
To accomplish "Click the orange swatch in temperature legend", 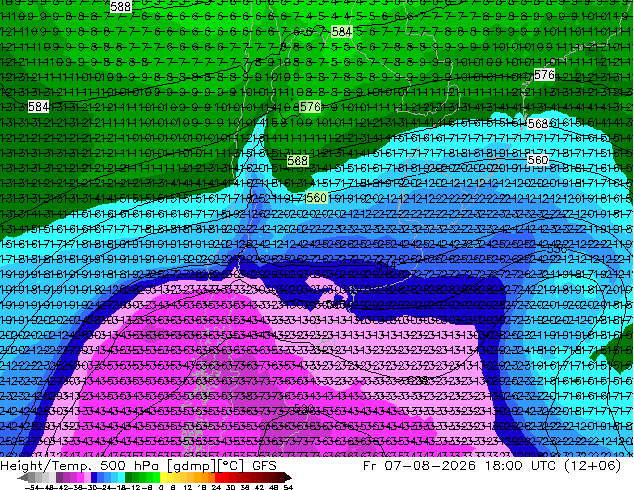I will pos(205,478).
